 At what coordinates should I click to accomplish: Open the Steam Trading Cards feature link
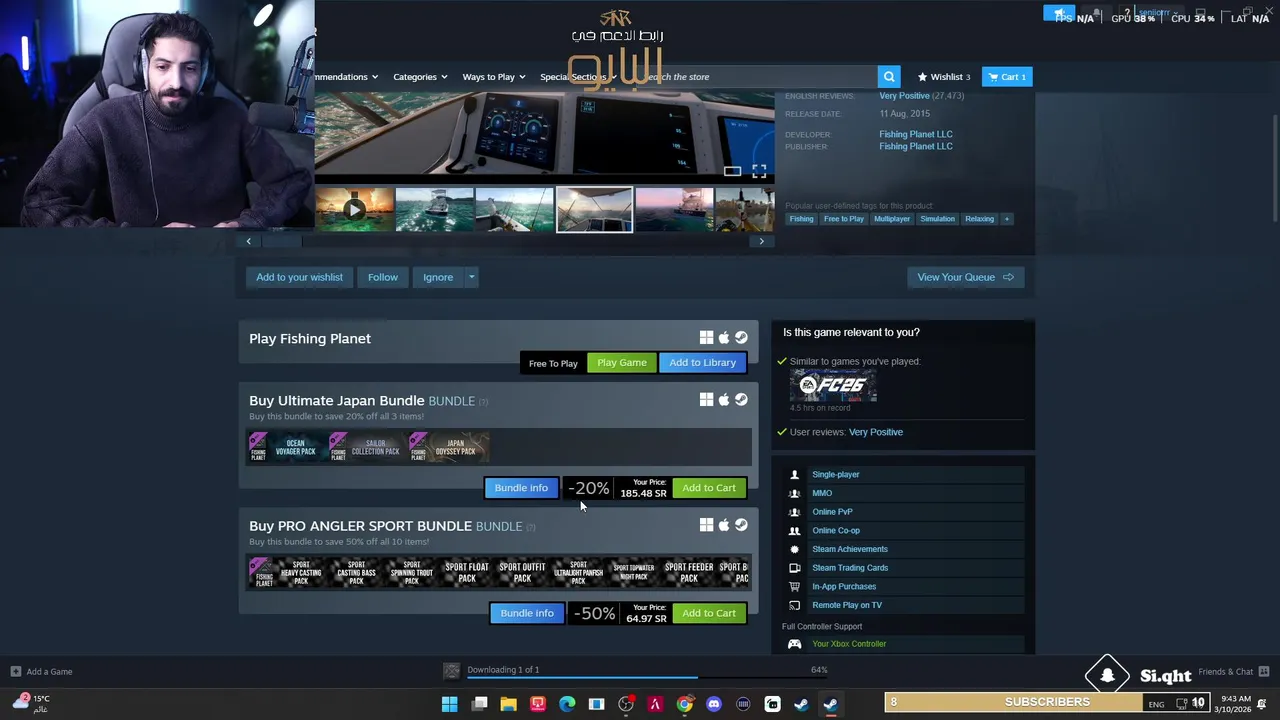pos(850,568)
